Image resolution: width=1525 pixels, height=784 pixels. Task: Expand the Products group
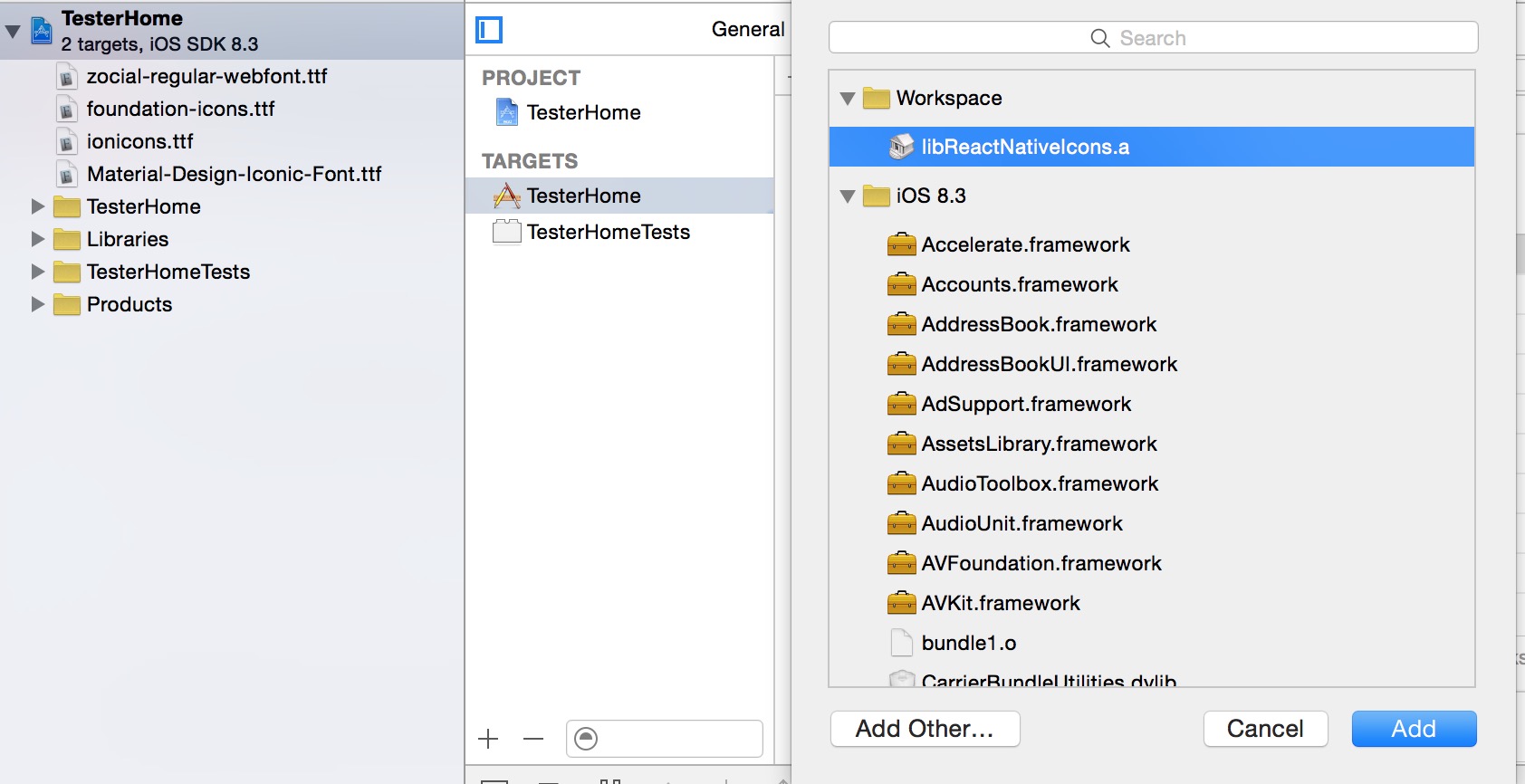coord(37,304)
